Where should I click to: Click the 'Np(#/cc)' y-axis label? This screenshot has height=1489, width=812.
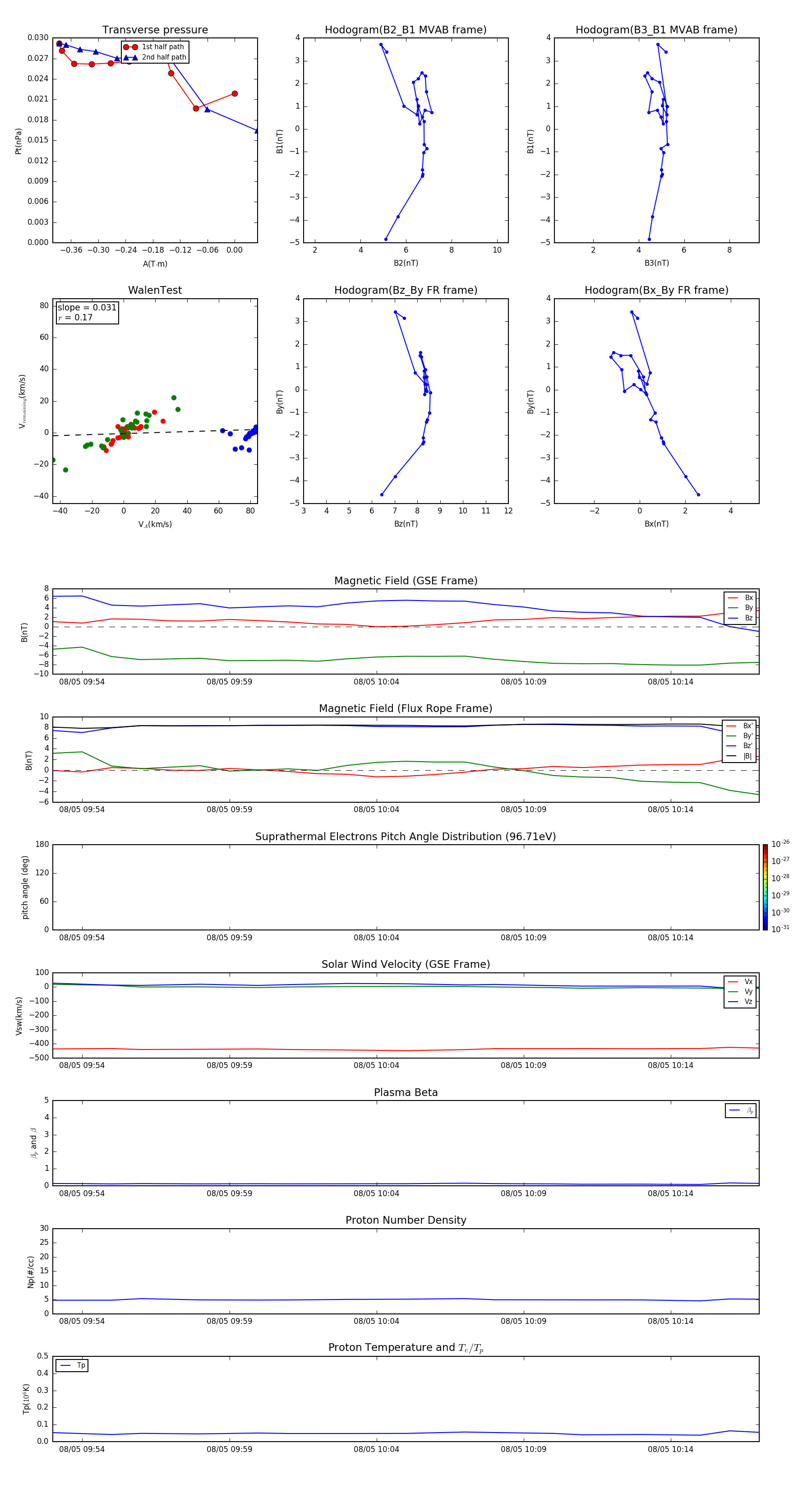tap(31, 1272)
